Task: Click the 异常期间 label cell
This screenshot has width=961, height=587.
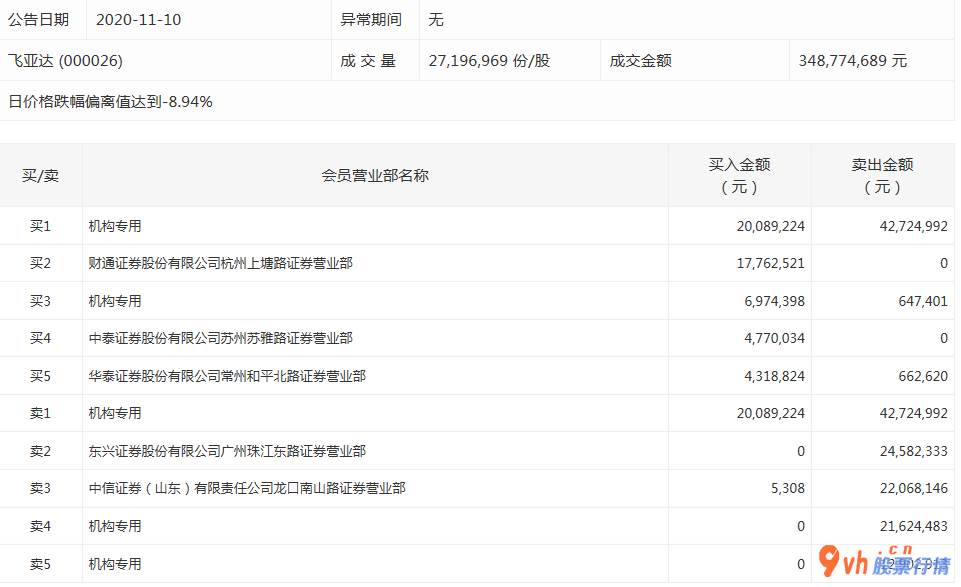Action: [x=371, y=20]
